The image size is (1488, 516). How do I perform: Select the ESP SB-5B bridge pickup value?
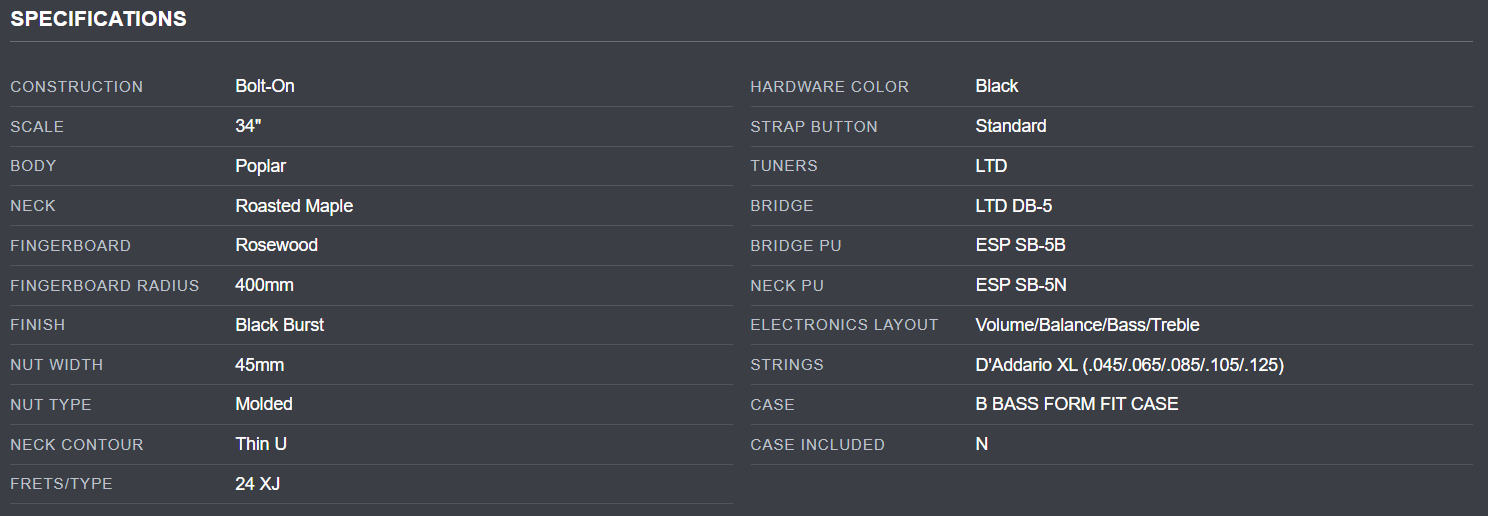(x=1021, y=245)
